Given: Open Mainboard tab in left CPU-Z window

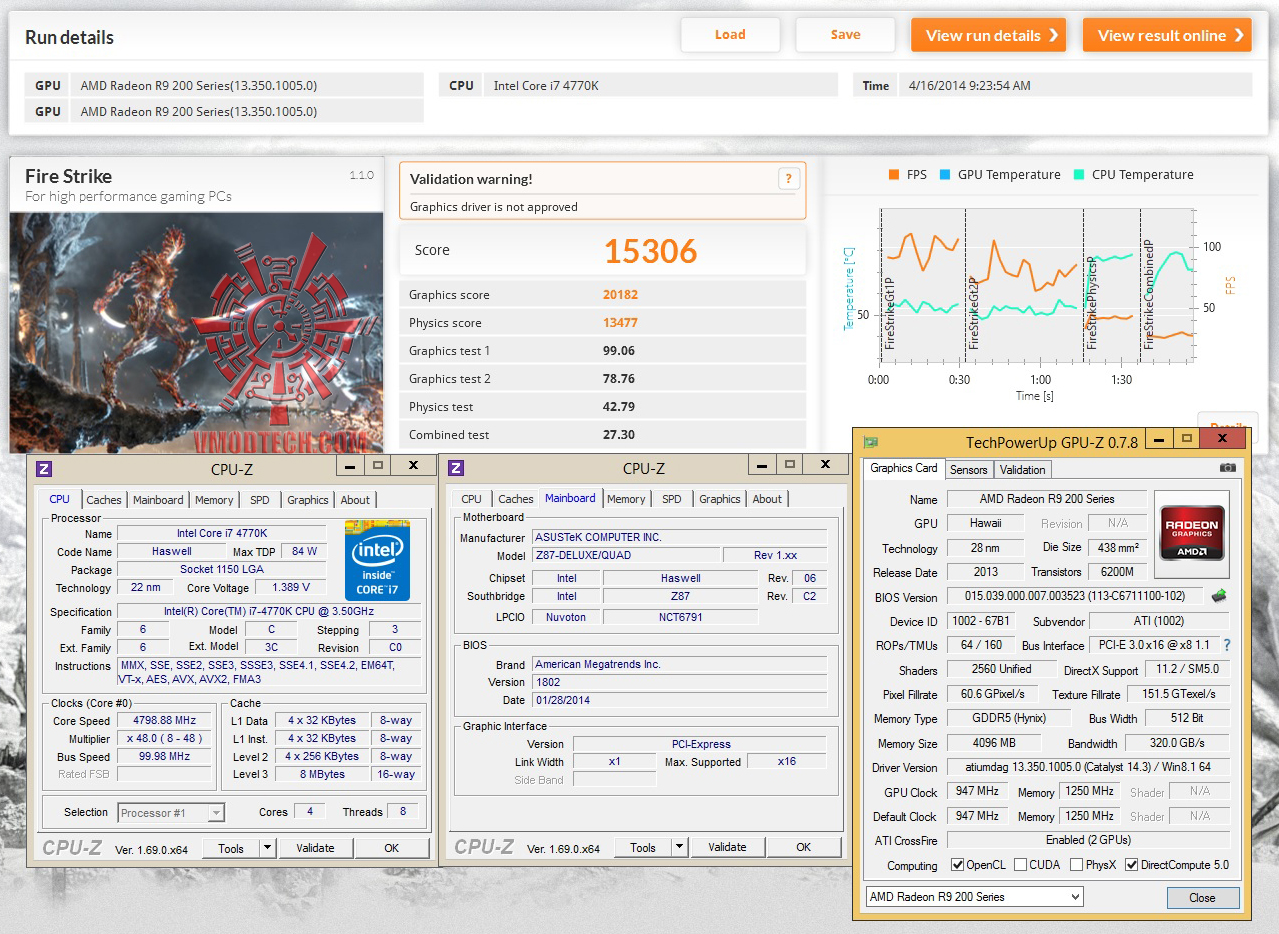Looking at the screenshot, I should click(158, 500).
